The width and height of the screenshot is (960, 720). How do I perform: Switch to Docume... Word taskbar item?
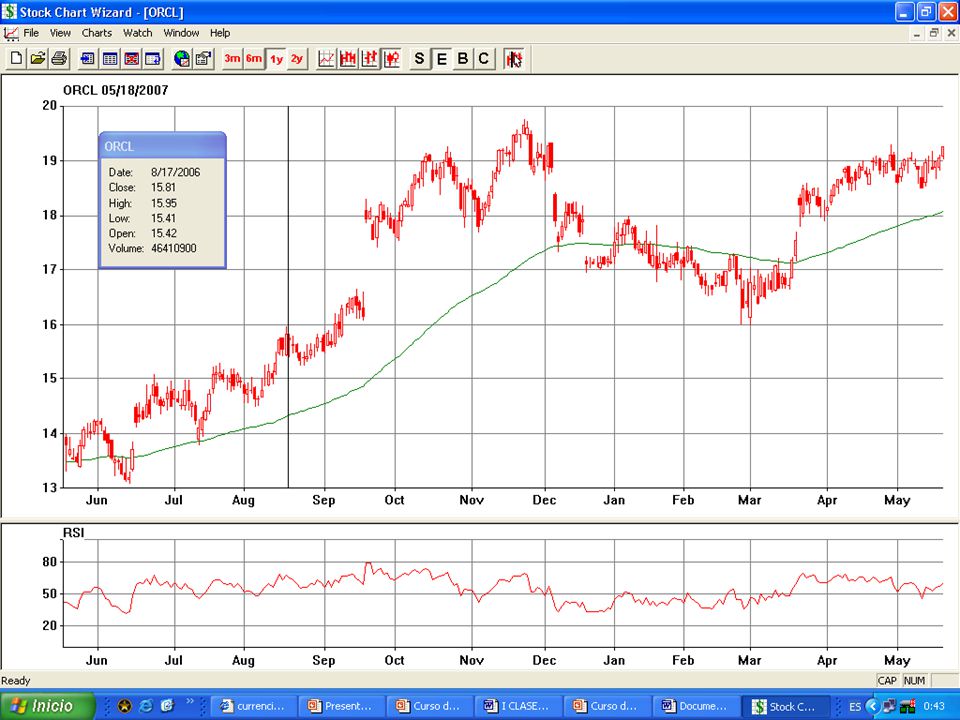pos(695,706)
